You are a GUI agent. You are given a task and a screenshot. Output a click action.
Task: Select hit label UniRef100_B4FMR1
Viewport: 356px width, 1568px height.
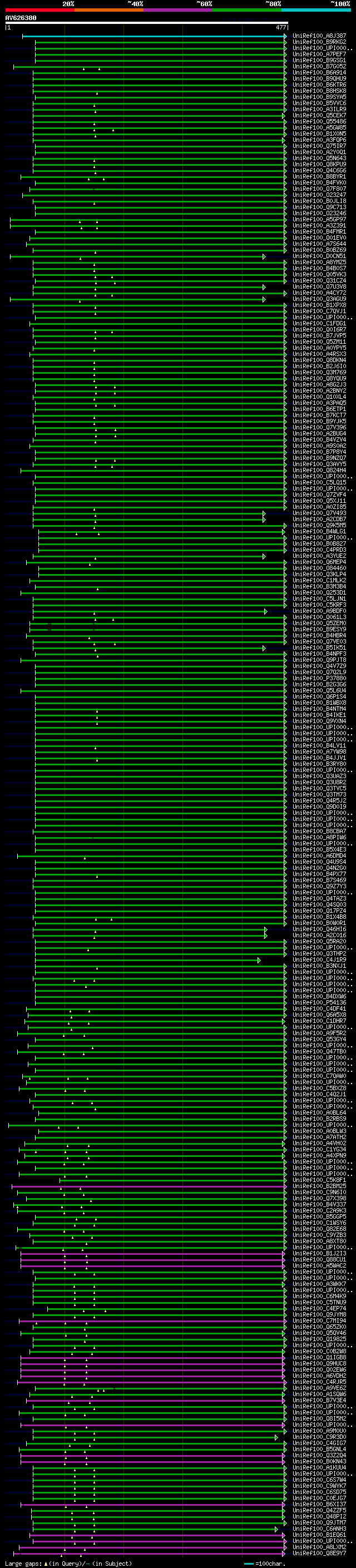[x=319, y=232]
